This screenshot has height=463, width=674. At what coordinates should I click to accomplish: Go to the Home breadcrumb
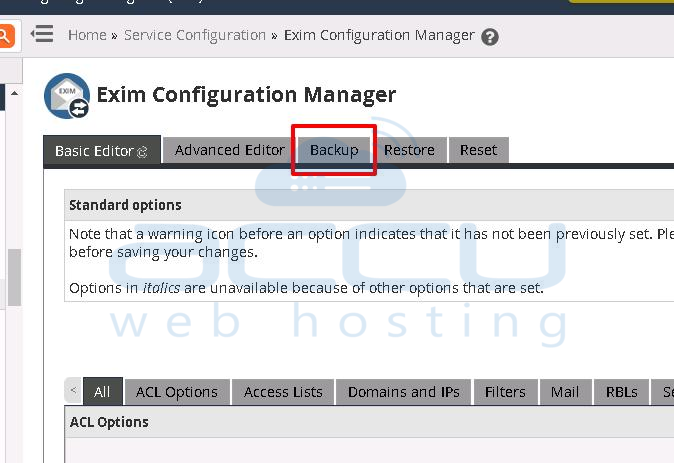click(x=87, y=35)
